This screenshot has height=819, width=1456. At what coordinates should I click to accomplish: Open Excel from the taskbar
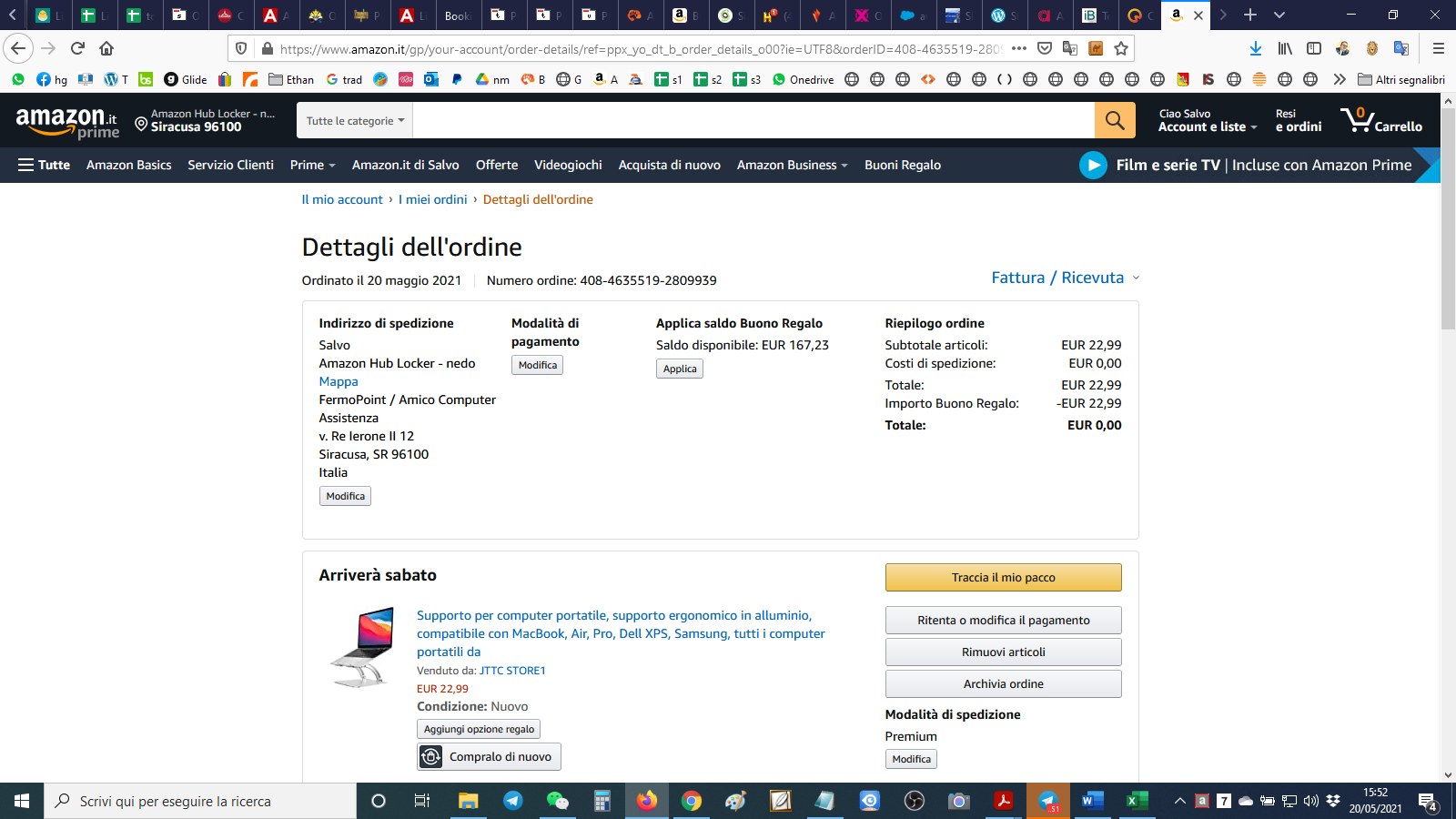point(1137,801)
